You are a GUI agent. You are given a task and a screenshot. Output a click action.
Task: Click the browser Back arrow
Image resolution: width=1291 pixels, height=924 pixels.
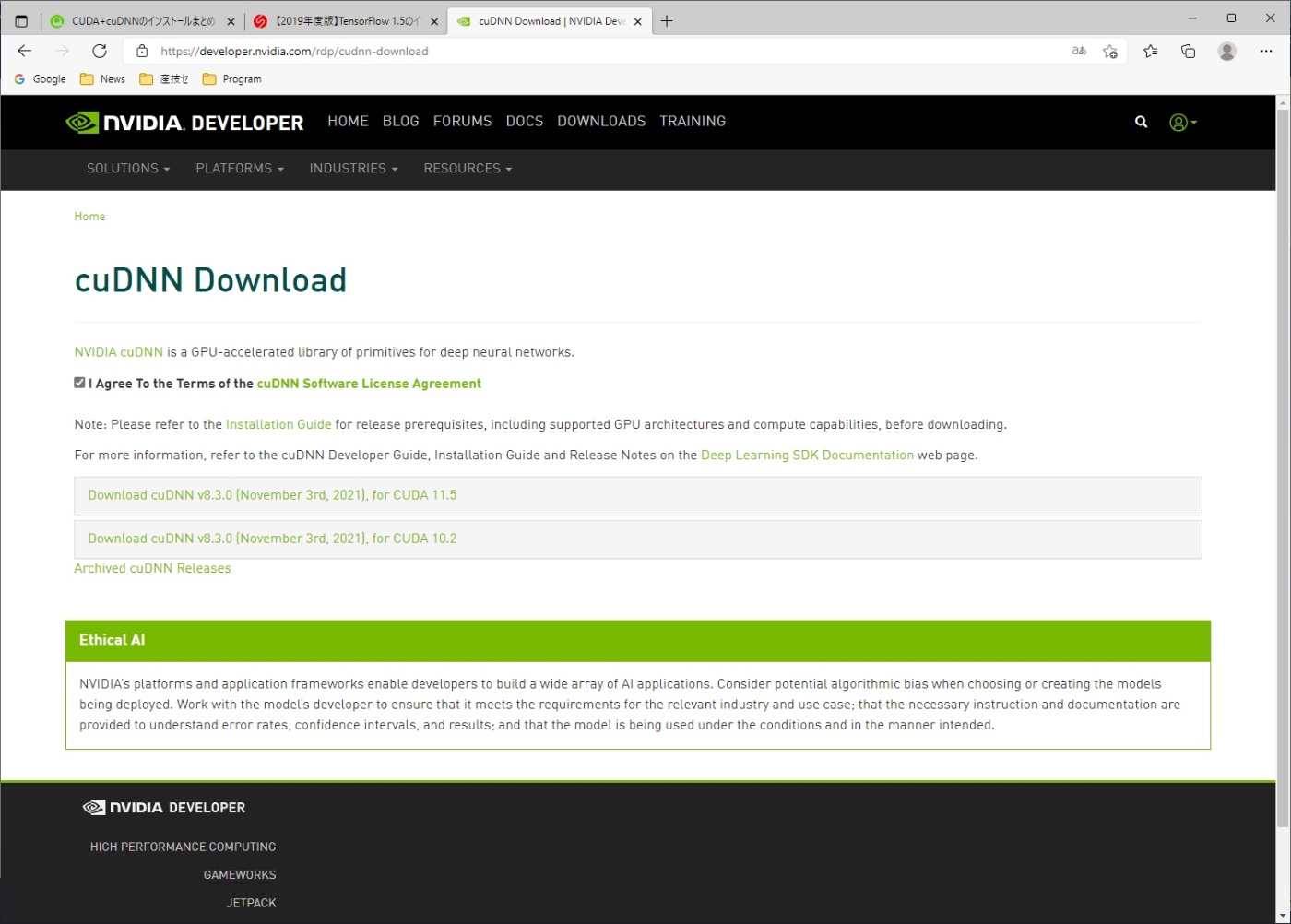(25, 52)
